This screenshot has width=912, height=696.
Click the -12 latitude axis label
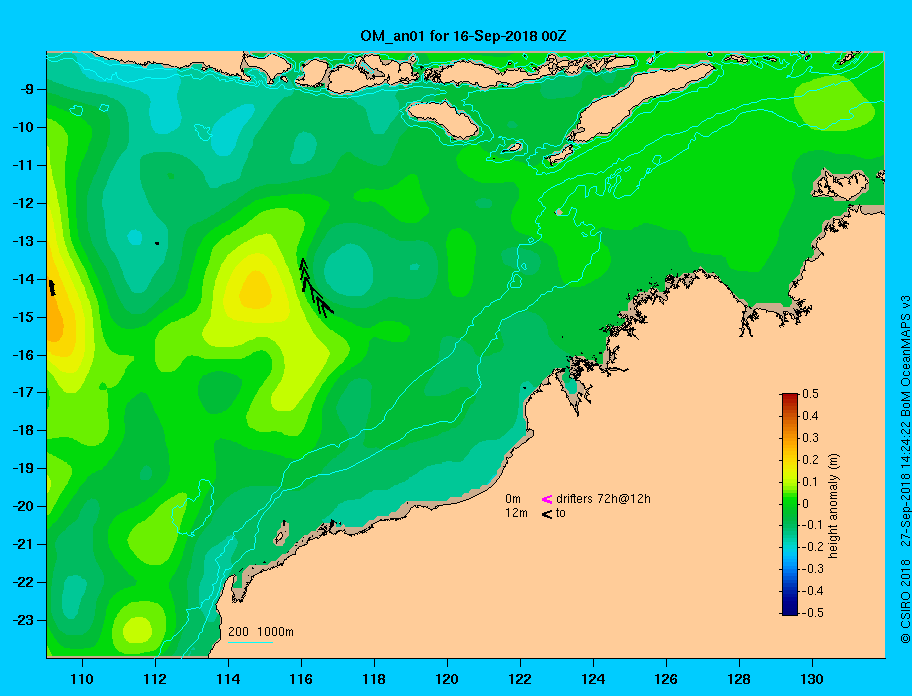[24, 204]
